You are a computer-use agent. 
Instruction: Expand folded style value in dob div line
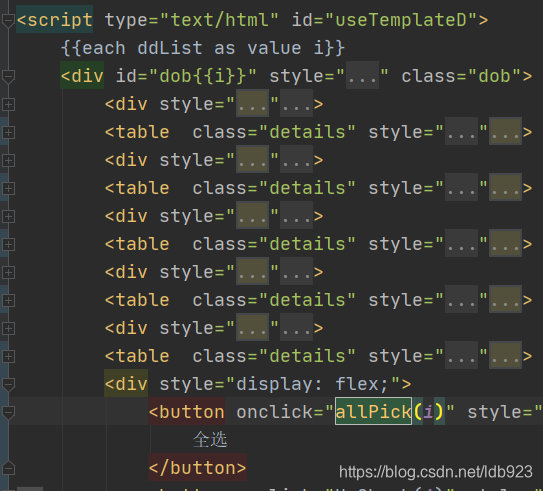coord(362,76)
